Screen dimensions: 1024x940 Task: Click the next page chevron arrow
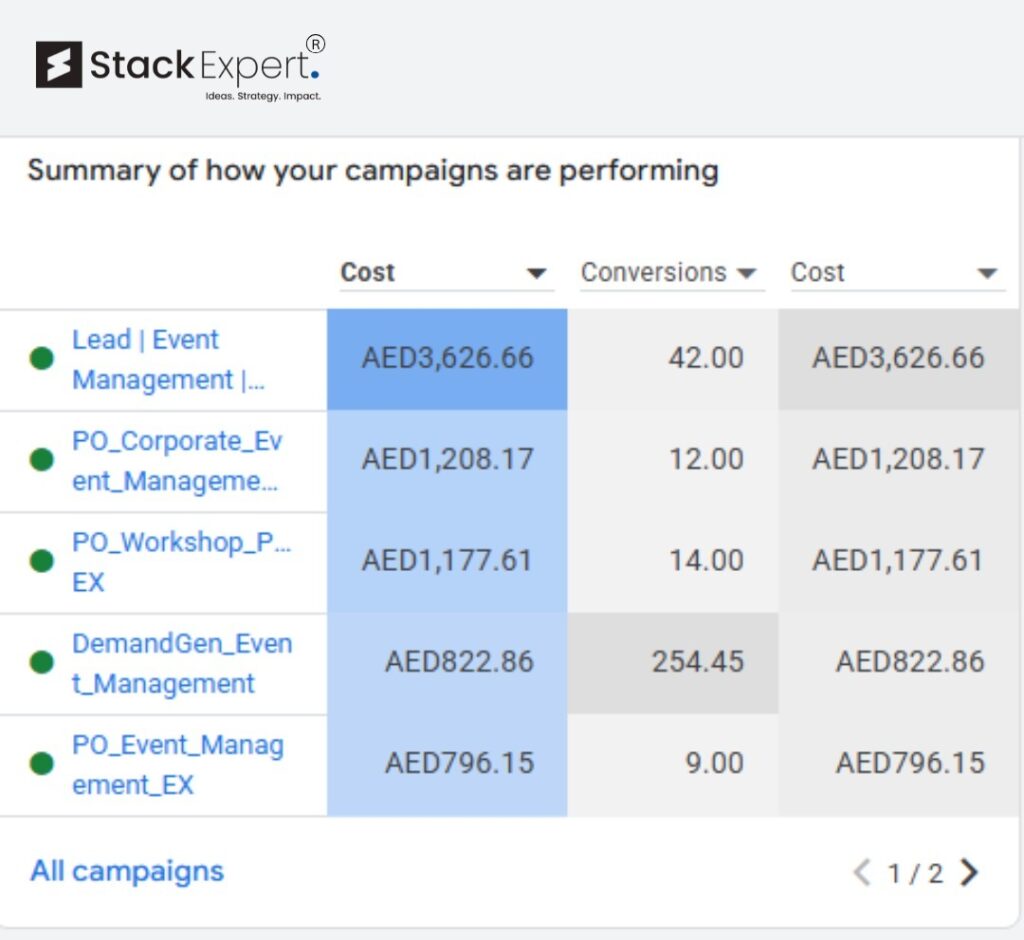[969, 872]
